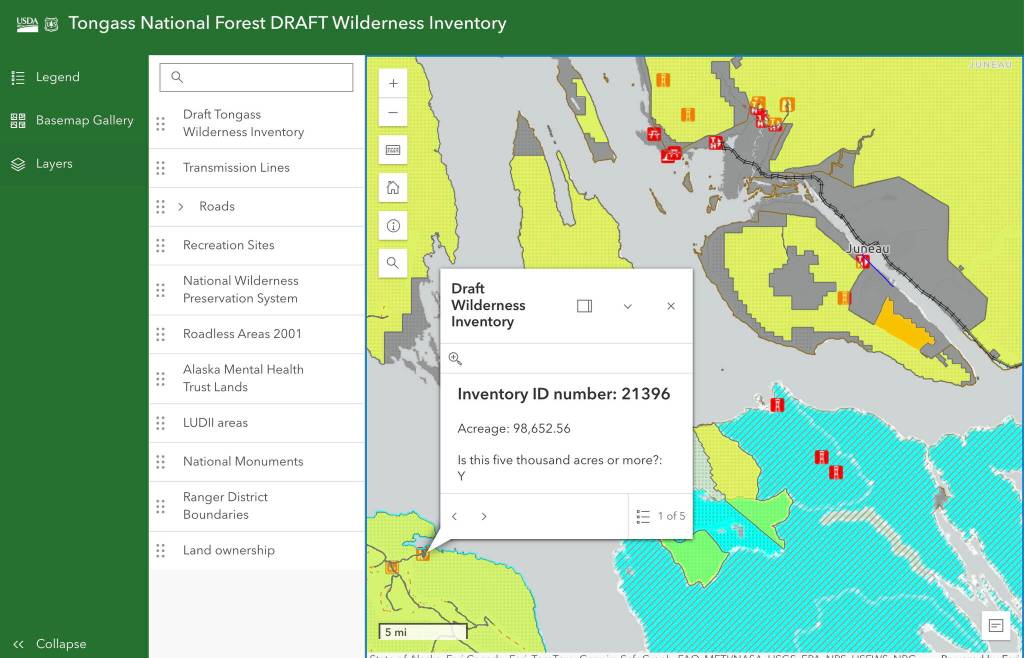Open the Legend panel
This screenshot has height=658, width=1024.
tap(57, 77)
